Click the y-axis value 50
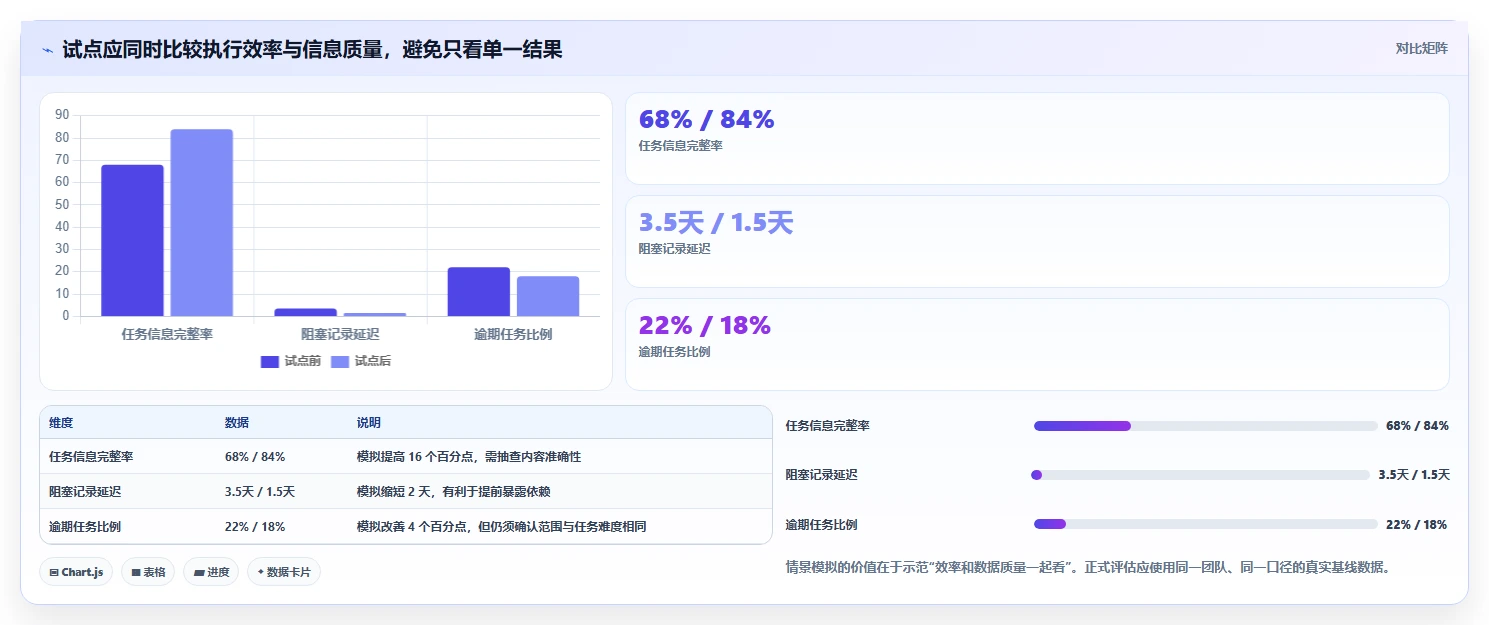This screenshot has height=625, width=1489. pos(62,204)
